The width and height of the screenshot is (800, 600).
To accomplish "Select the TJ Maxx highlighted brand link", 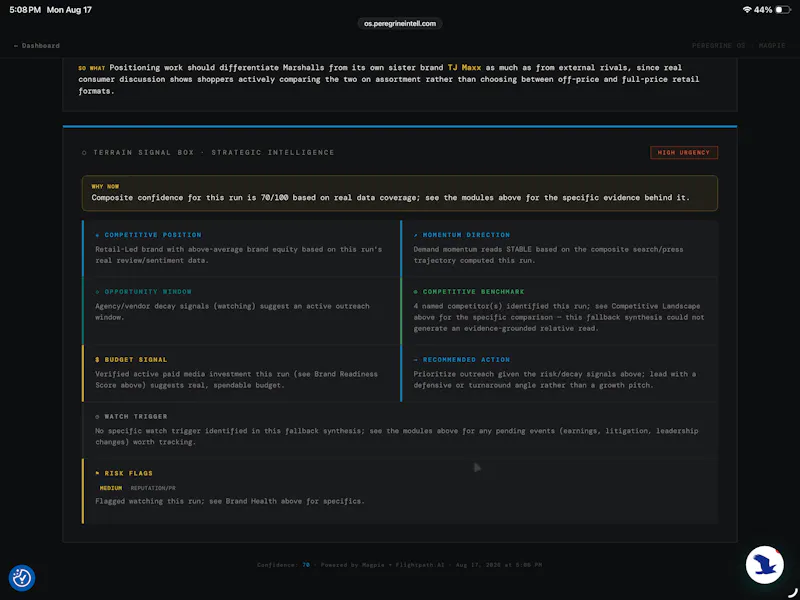I will tap(464, 67).
